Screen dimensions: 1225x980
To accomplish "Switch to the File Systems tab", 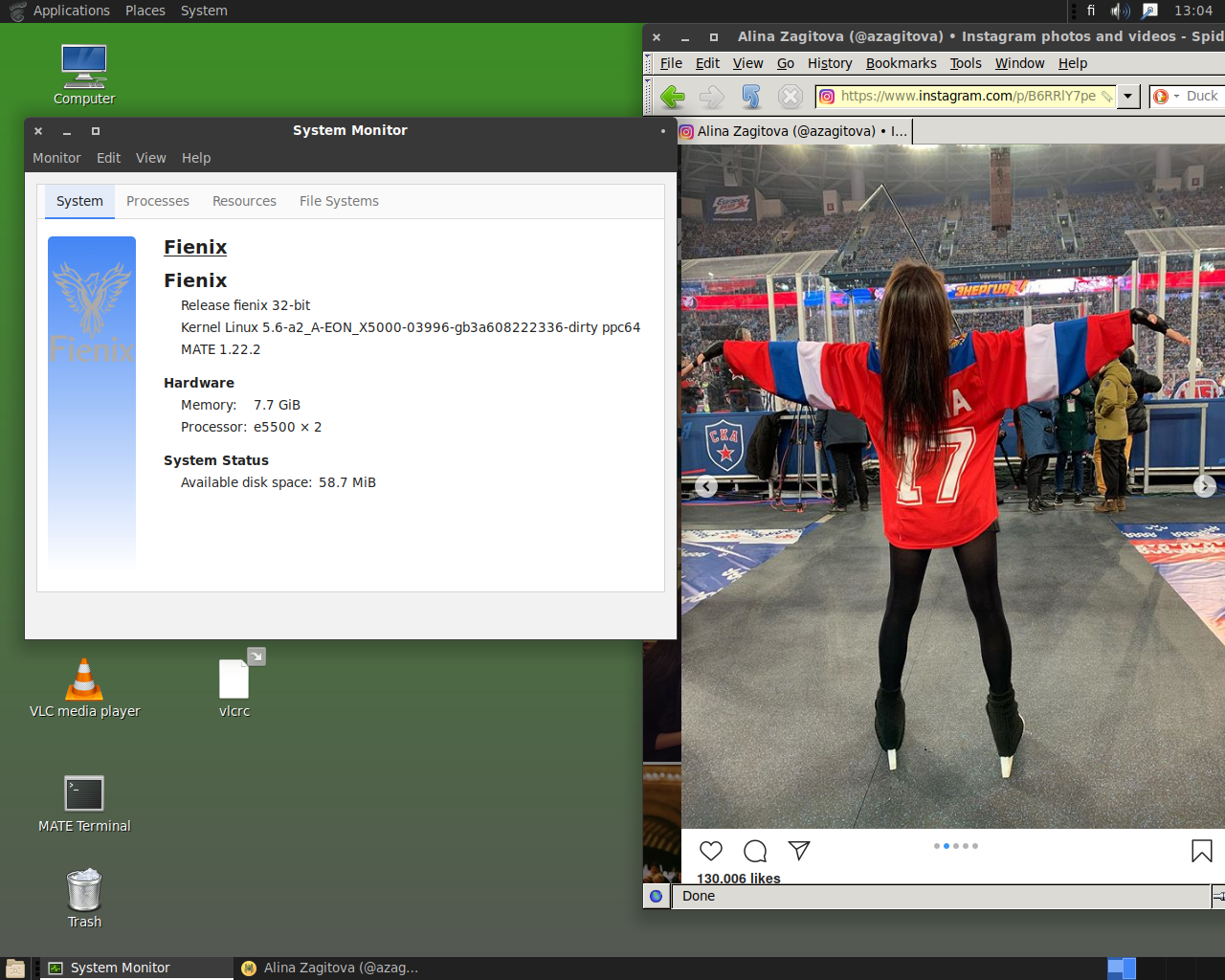I will click(x=339, y=201).
